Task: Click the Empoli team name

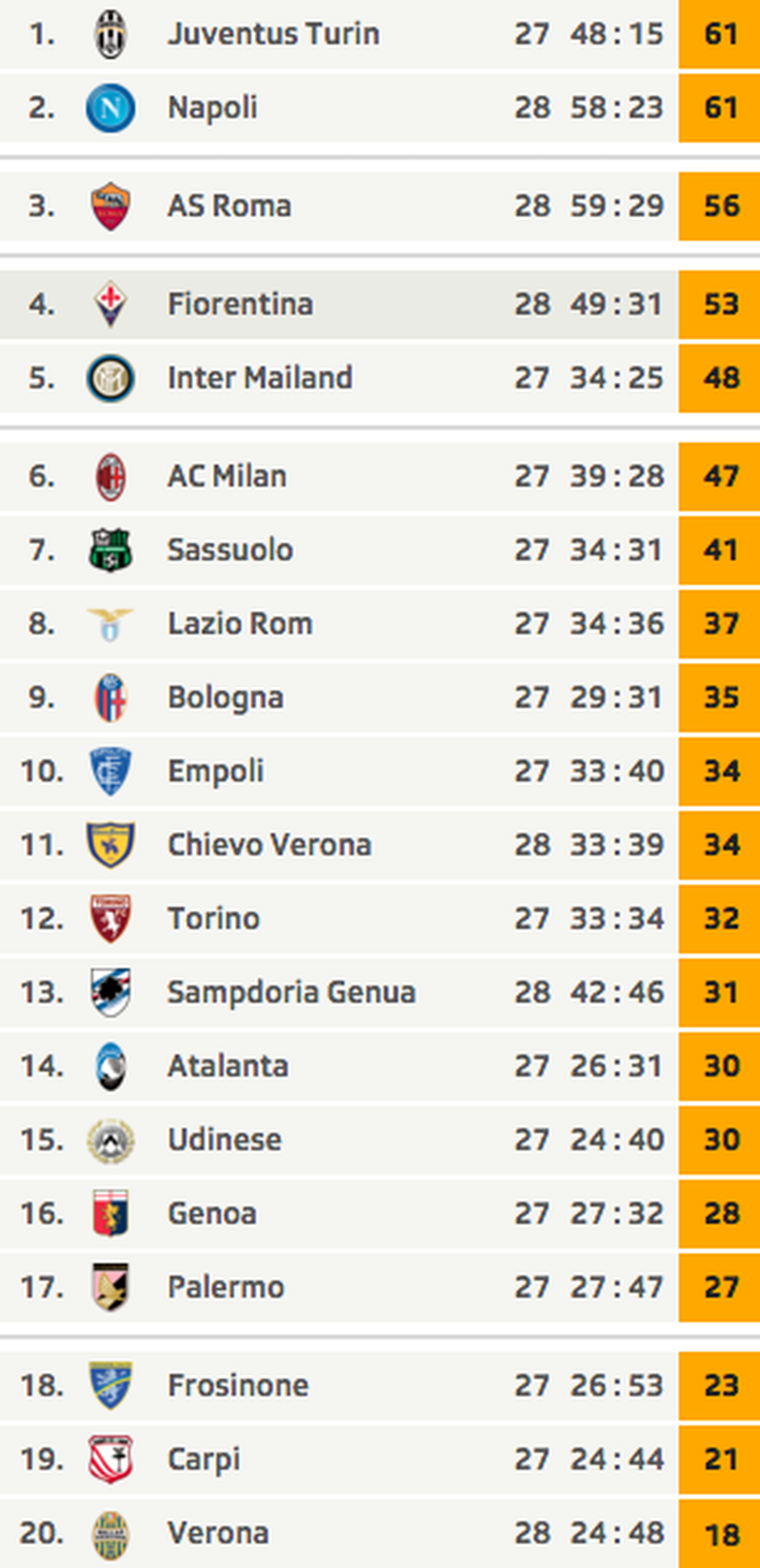Action: (216, 771)
